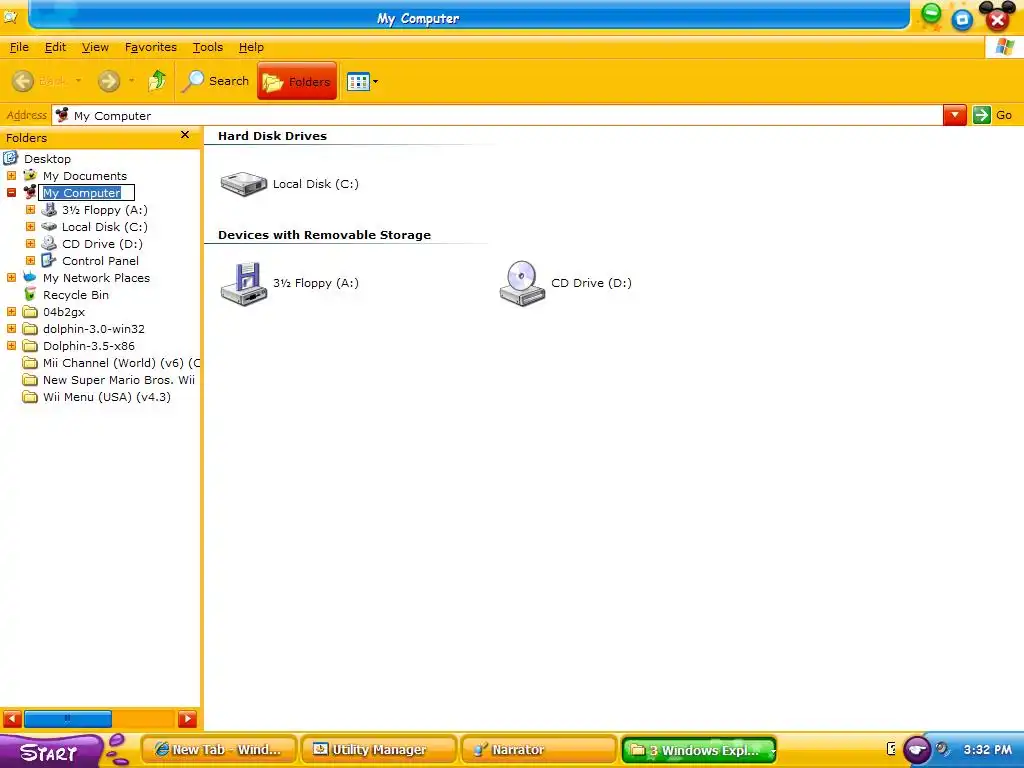Click New Super Mario Bros. Wii folder icon
The image size is (1024, 768).
click(30, 379)
